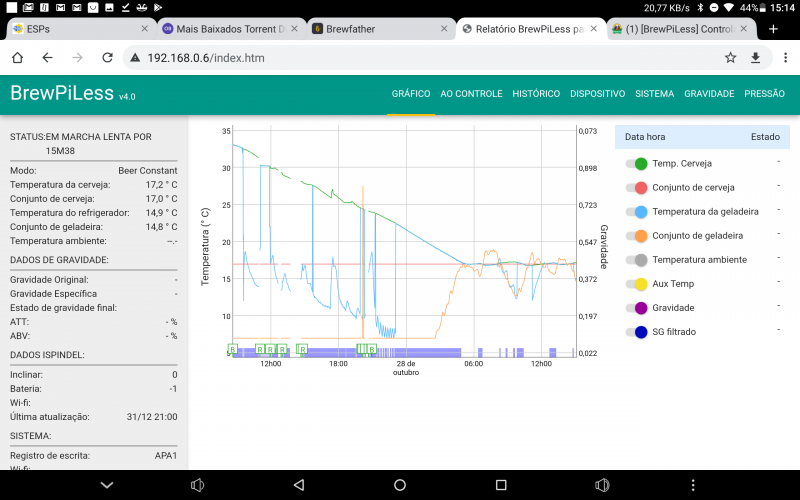The width and height of the screenshot is (800, 500).
Task: Toggle the SG filtrado series
Action: click(637, 332)
